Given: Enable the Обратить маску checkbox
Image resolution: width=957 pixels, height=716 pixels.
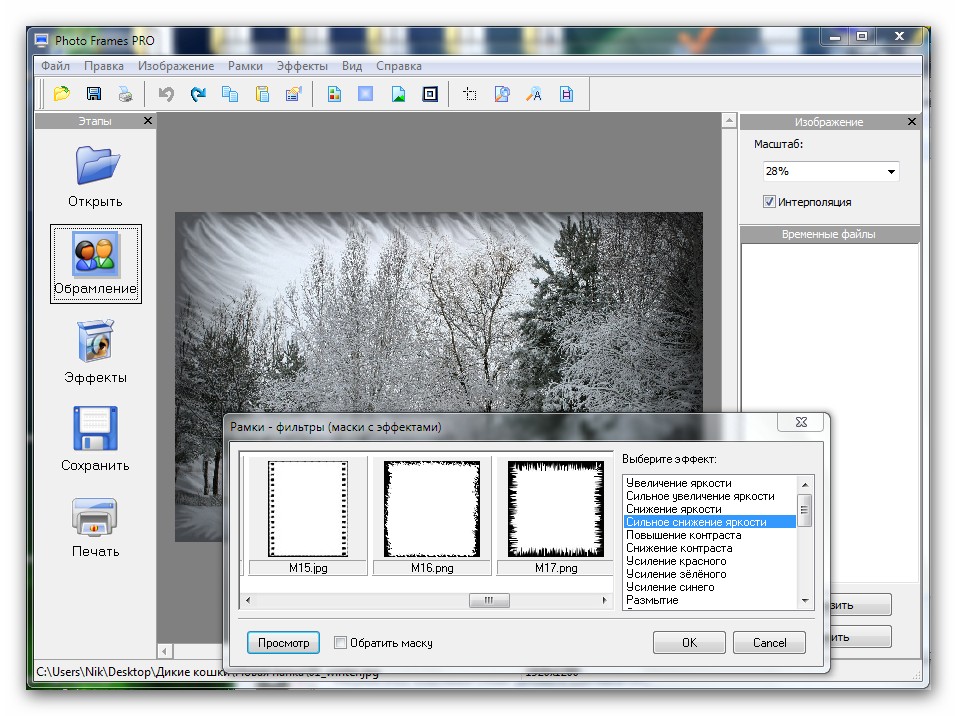Looking at the screenshot, I should (341, 643).
